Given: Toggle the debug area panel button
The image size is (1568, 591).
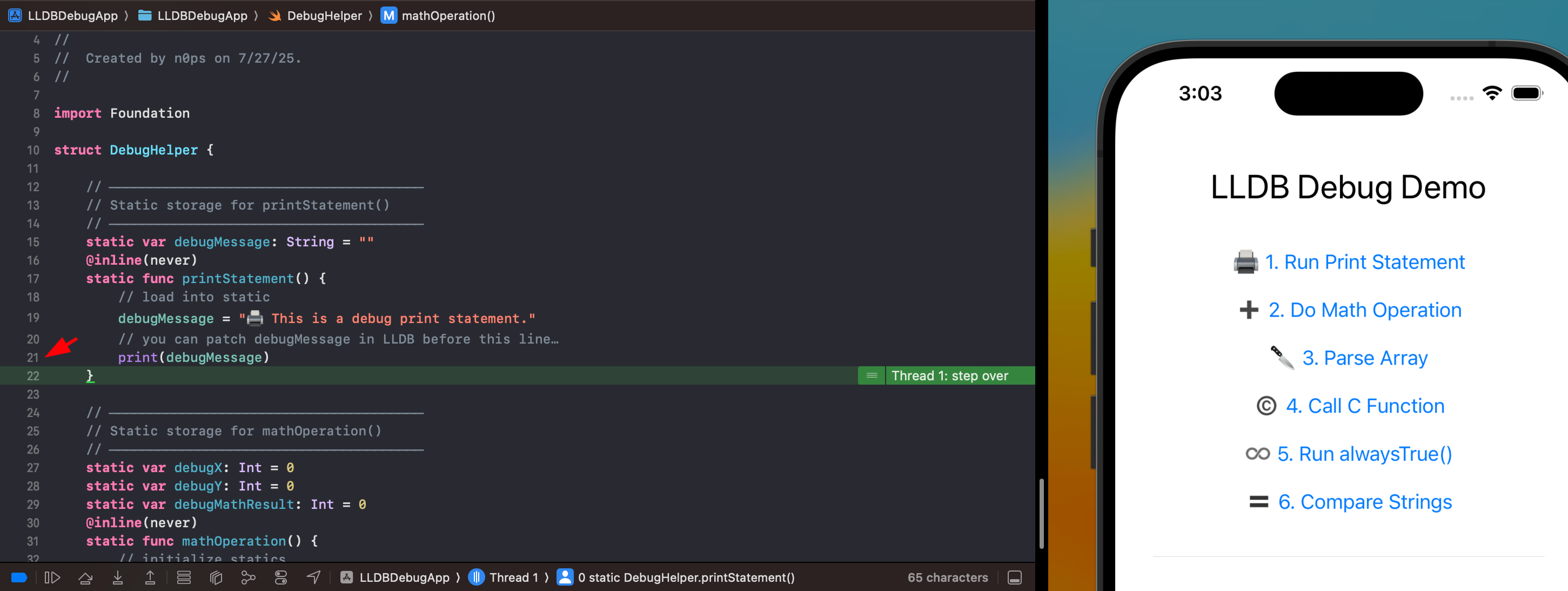Looking at the screenshot, I should click(x=1014, y=577).
